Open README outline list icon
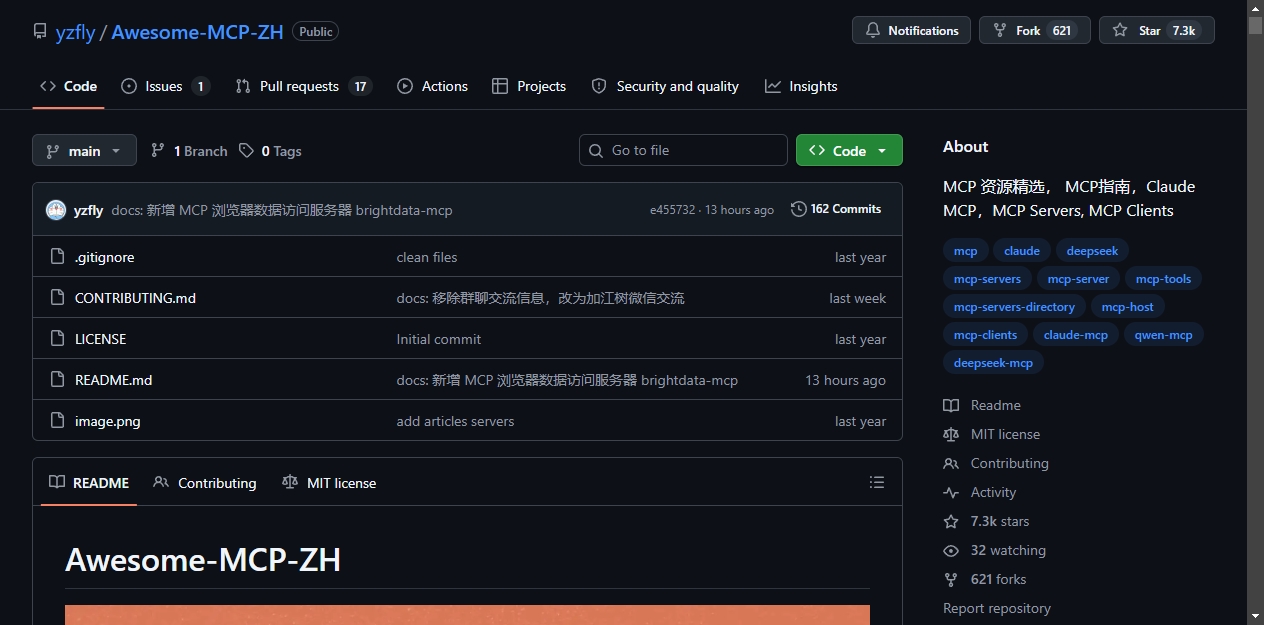Screen dimensions: 1264x625 (877, 482)
